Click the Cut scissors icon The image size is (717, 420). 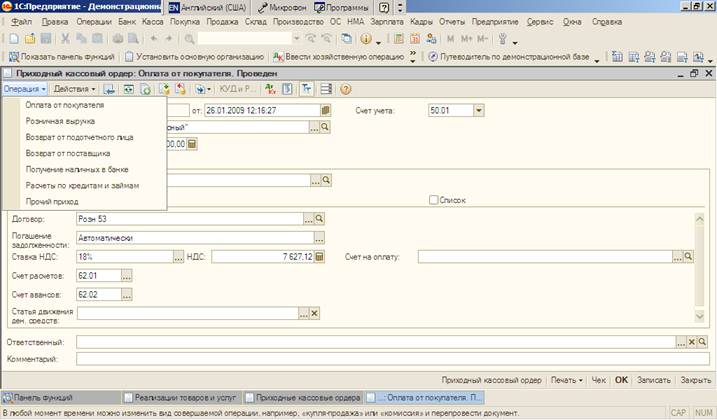[x=65, y=39]
